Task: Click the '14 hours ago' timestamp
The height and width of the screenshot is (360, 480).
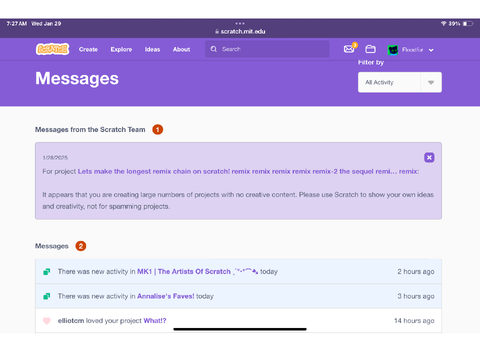Action: pos(414,321)
